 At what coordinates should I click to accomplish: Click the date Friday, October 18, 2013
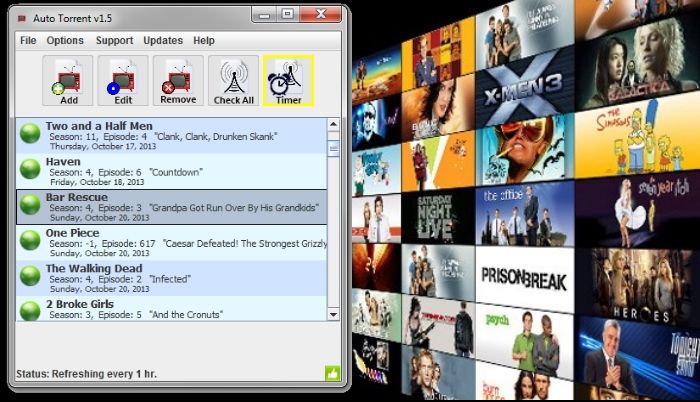pyautogui.click(x=97, y=182)
